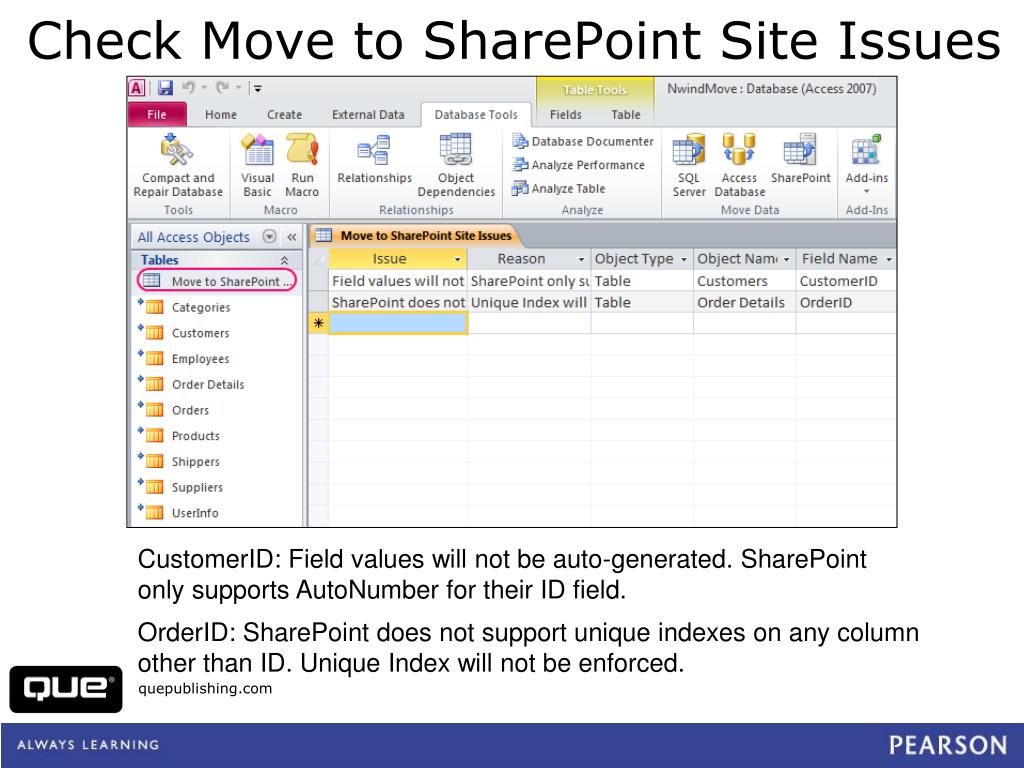1024x768 pixels.
Task: Move data to SQL Server
Action: pyautogui.click(x=688, y=167)
